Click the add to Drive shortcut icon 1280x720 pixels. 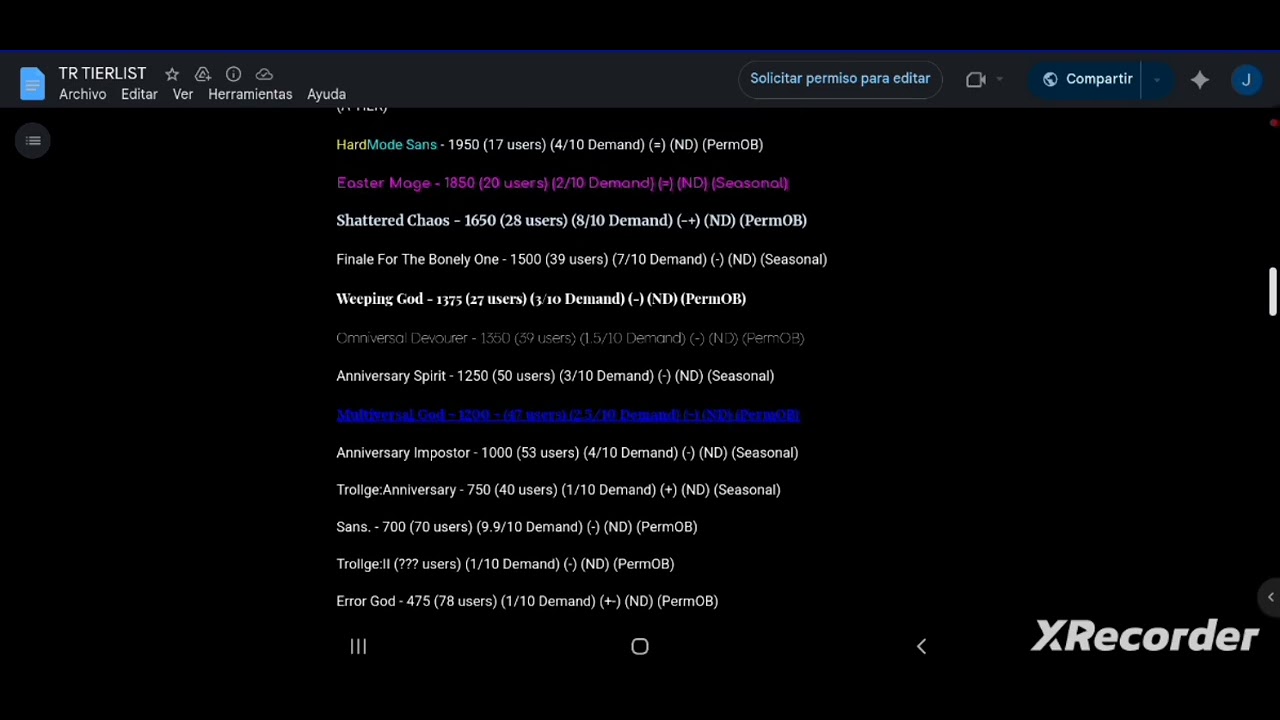click(203, 74)
